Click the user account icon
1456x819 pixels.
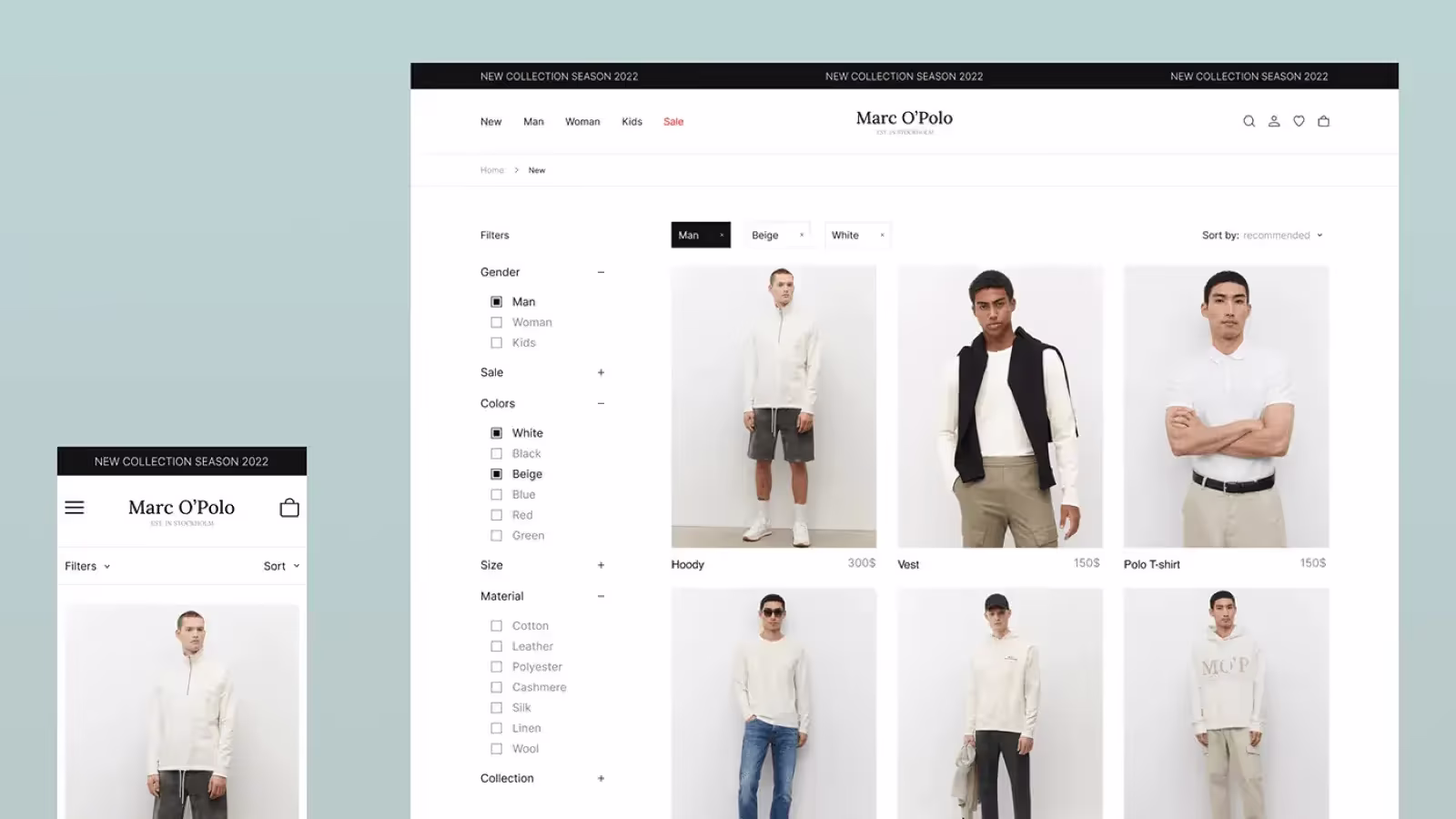(x=1274, y=121)
